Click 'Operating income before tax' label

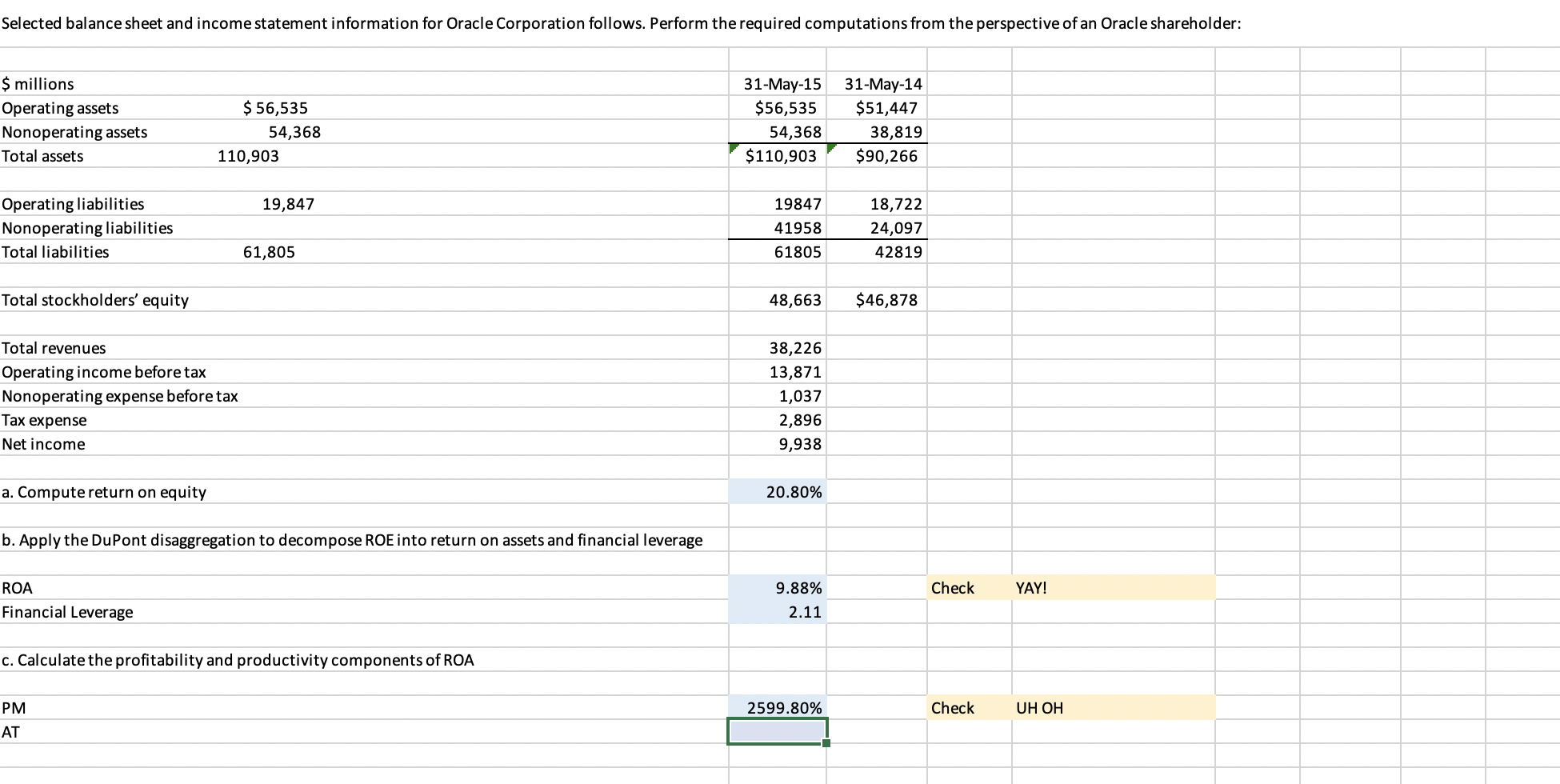coord(104,371)
